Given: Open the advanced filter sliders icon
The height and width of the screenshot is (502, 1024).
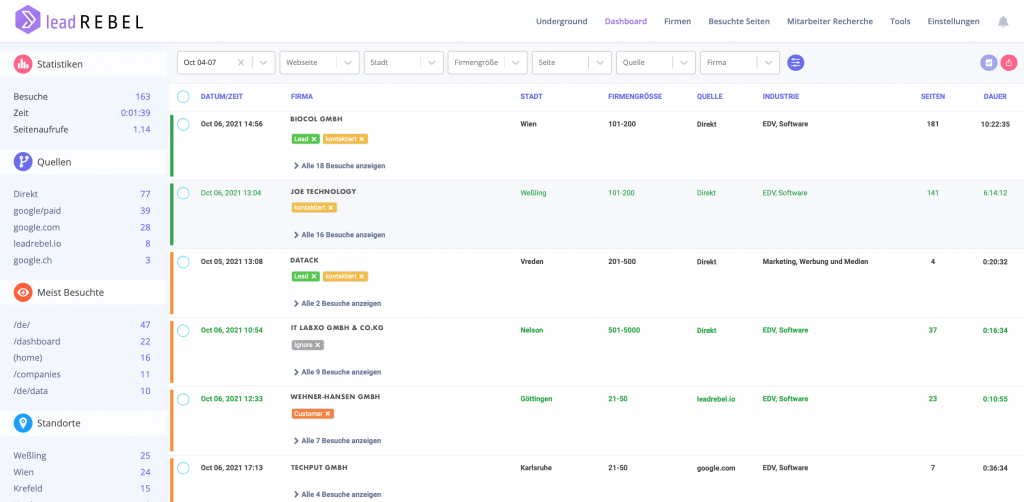Looking at the screenshot, I should [x=795, y=63].
